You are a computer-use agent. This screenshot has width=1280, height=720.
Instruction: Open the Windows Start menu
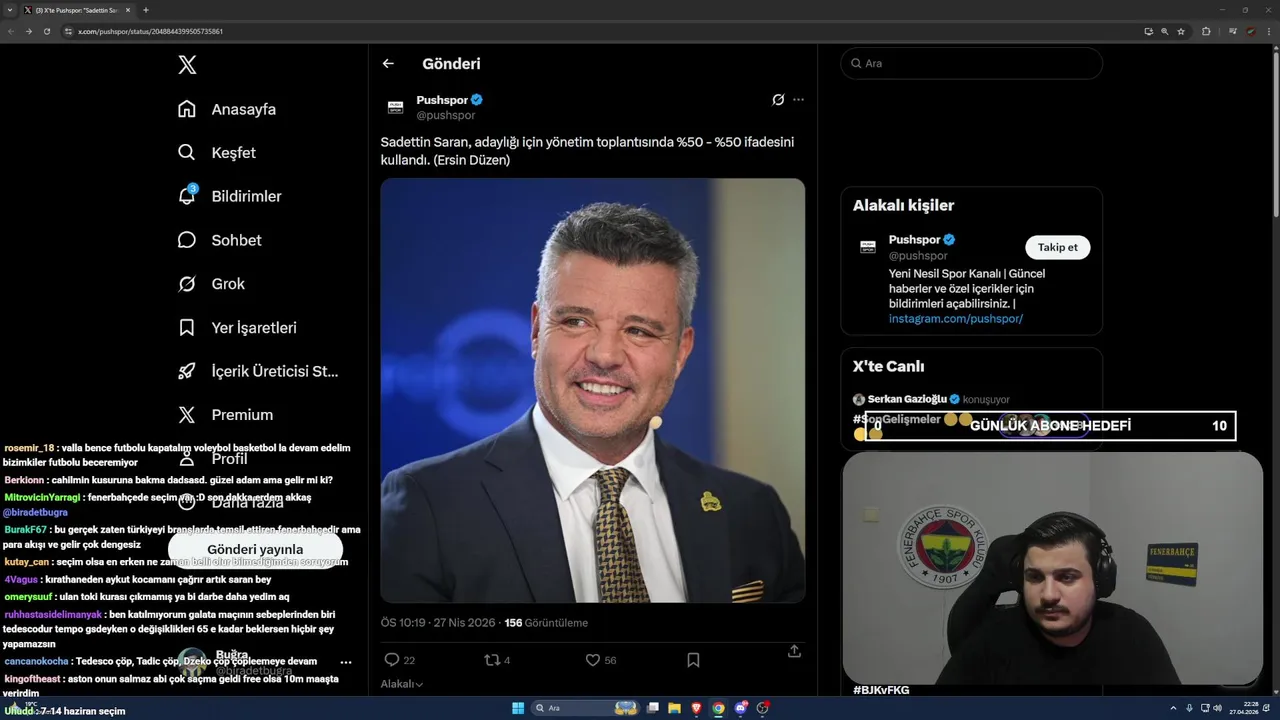pyautogui.click(x=518, y=708)
